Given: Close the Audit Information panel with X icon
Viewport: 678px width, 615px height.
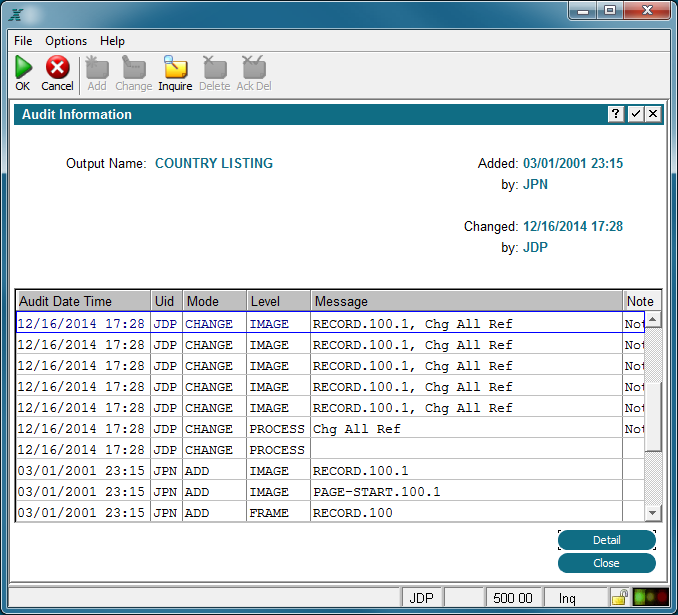Looking at the screenshot, I should click(x=653, y=114).
